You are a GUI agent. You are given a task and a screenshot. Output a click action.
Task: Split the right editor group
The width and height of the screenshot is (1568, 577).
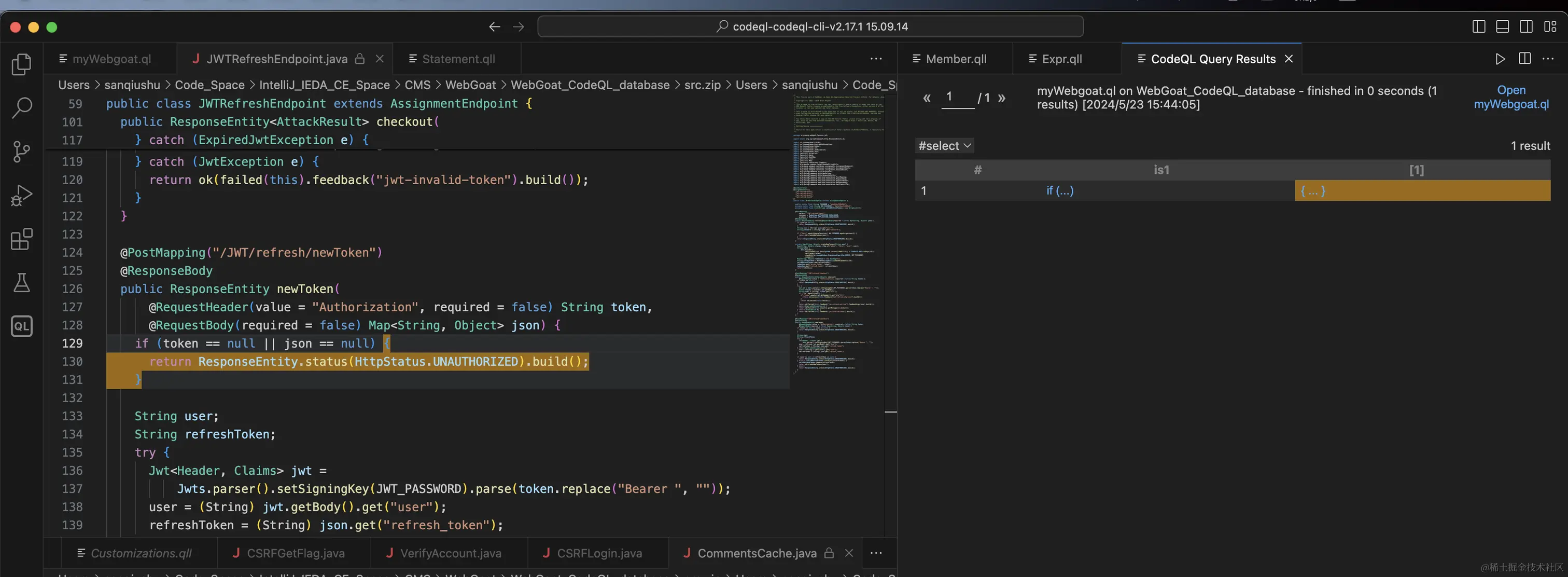[1525, 59]
